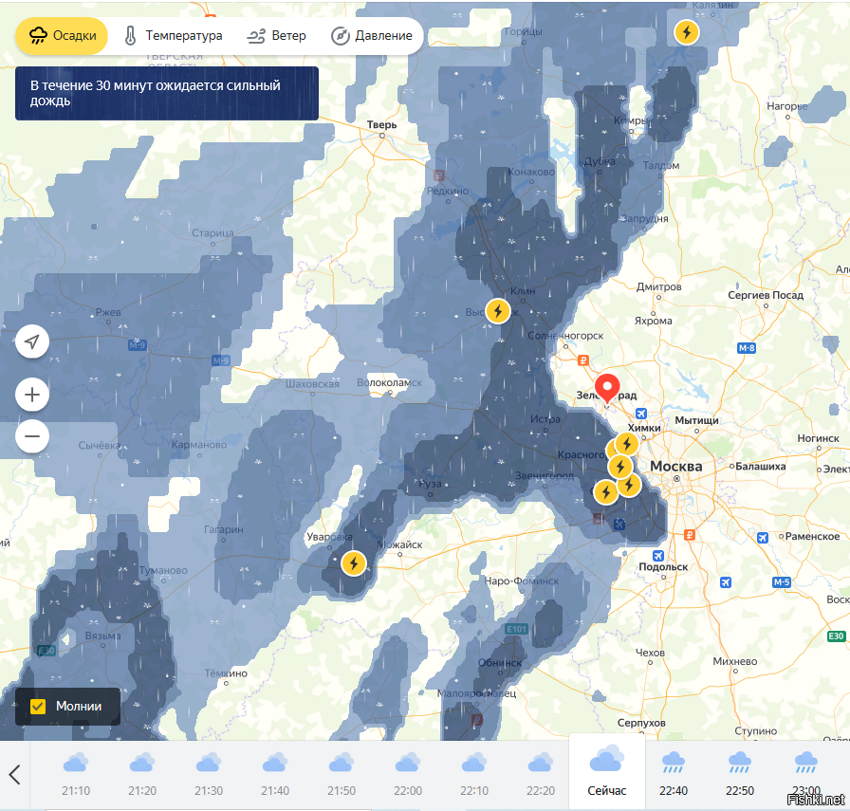850x811 pixels.
Task: Click the lightning marker near Кимры
Action: click(x=686, y=32)
